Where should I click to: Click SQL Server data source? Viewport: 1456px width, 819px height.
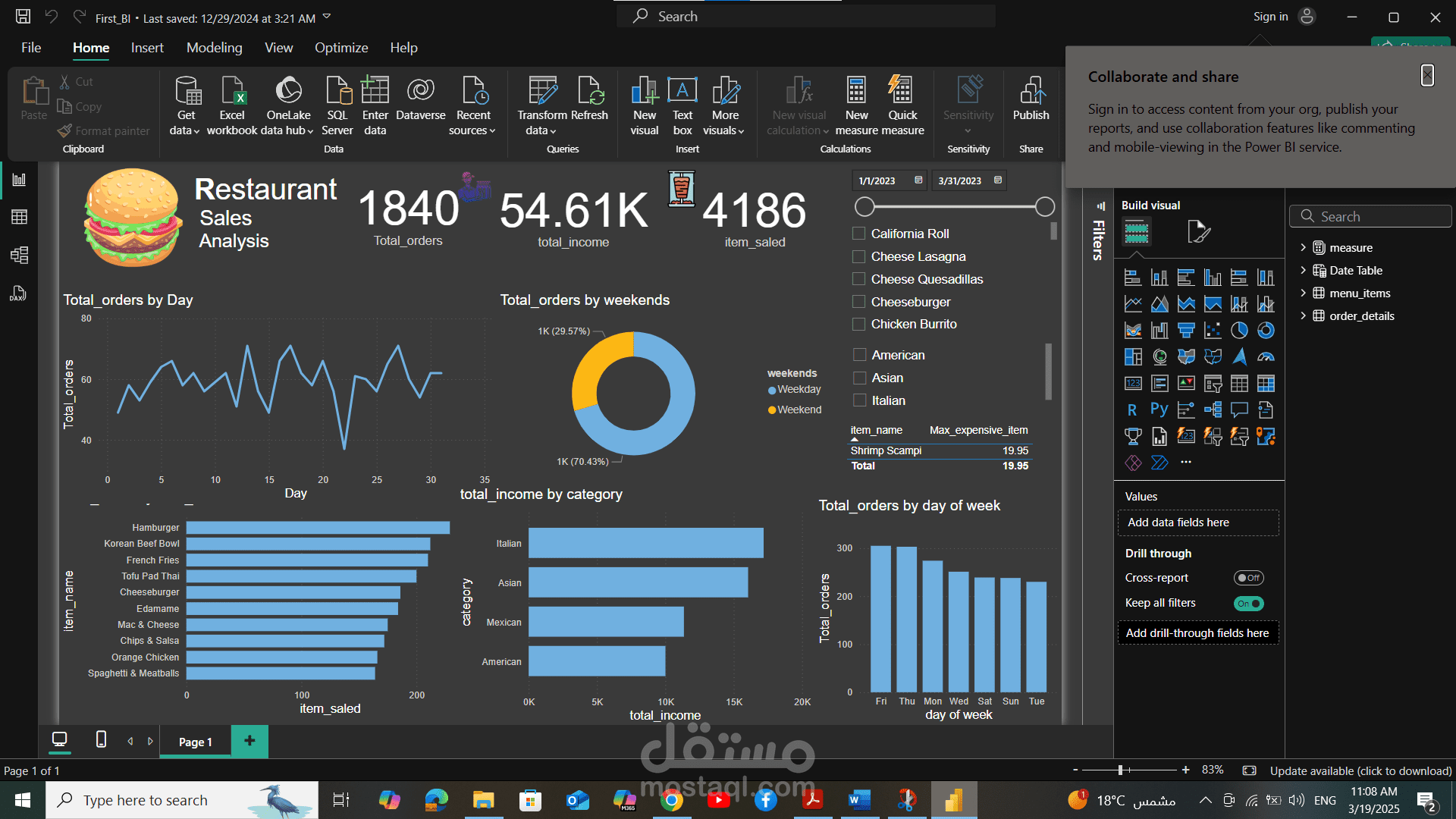[337, 106]
